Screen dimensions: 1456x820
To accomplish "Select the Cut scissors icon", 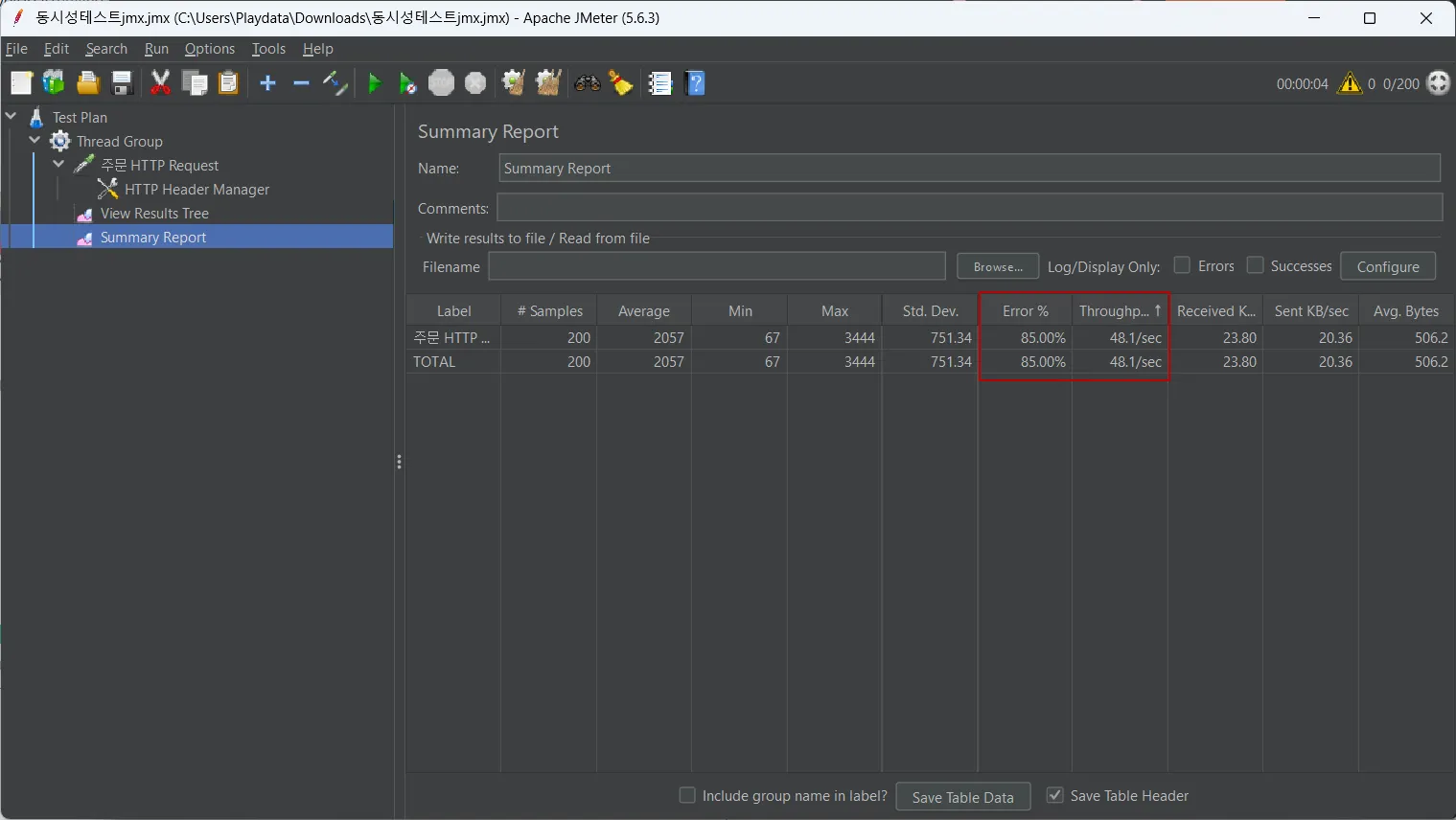I will [x=160, y=83].
